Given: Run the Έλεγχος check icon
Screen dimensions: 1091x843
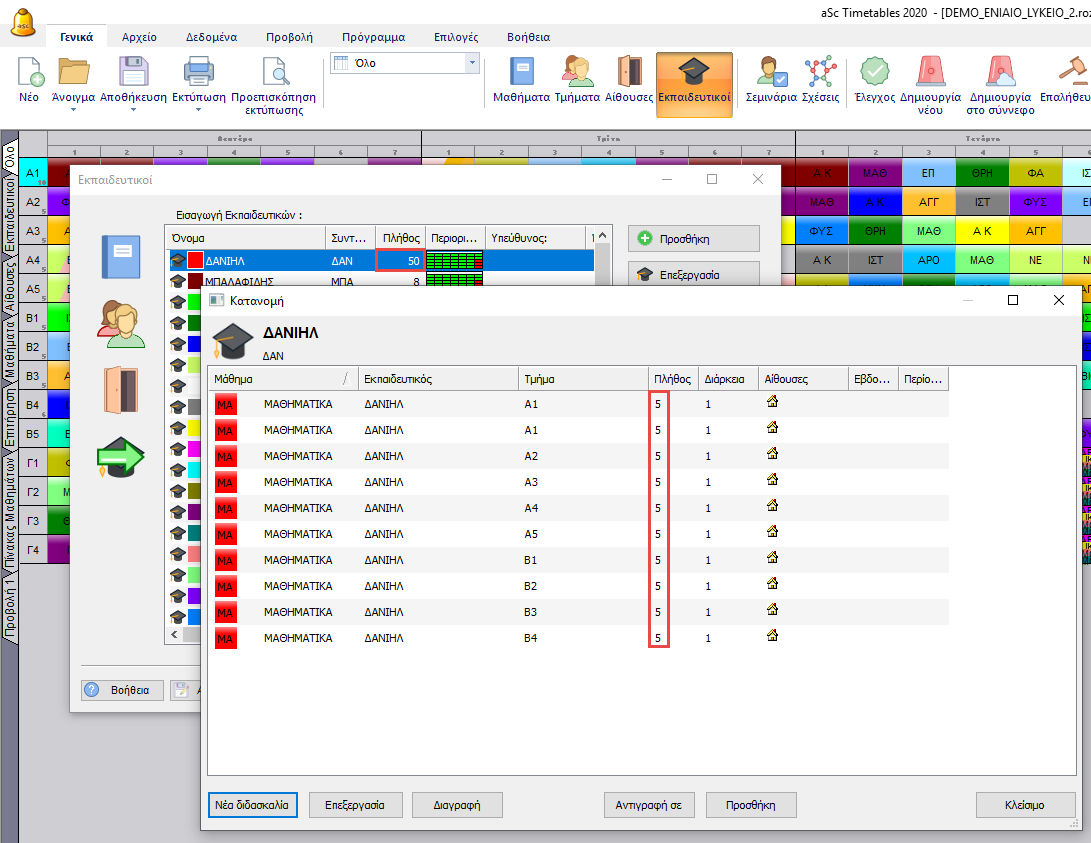Looking at the screenshot, I should (x=874, y=72).
